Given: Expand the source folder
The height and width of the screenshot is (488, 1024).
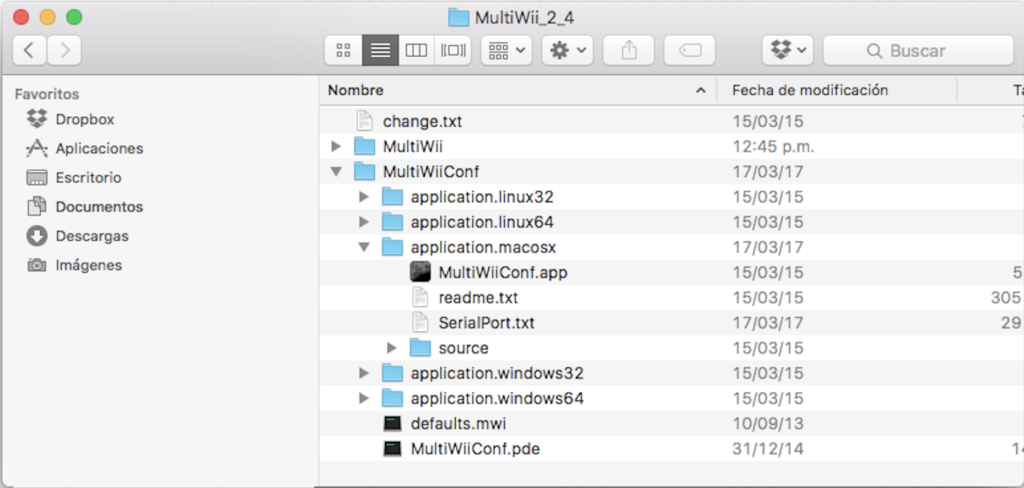Looking at the screenshot, I should pos(392,348).
